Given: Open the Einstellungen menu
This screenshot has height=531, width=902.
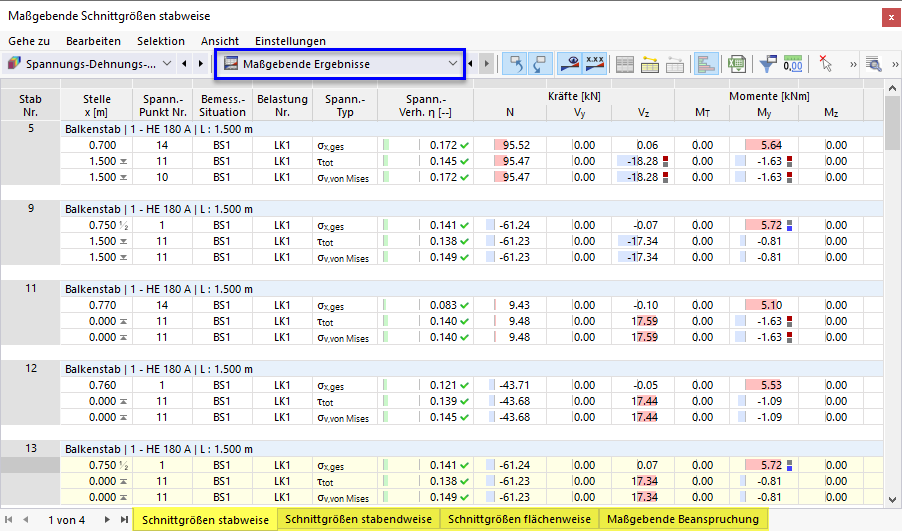Looking at the screenshot, I should pos(290,41).
